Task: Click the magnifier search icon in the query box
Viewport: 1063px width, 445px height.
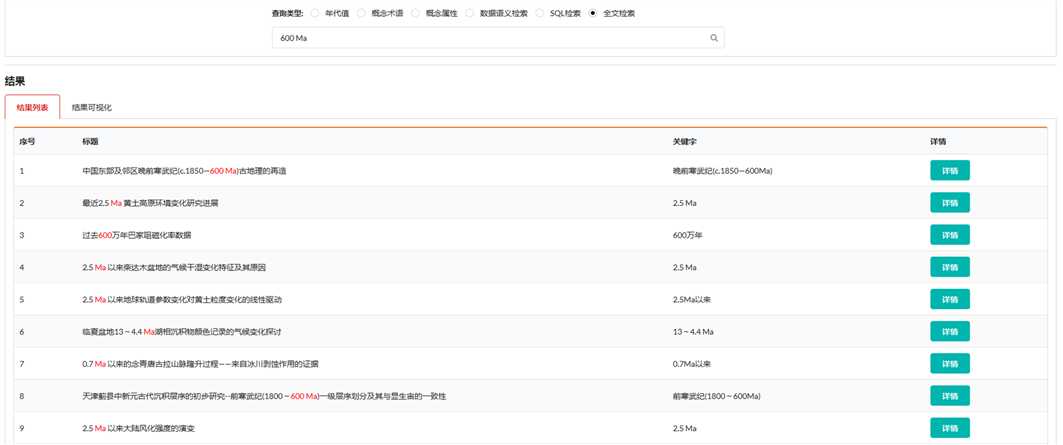Action: 714,39
